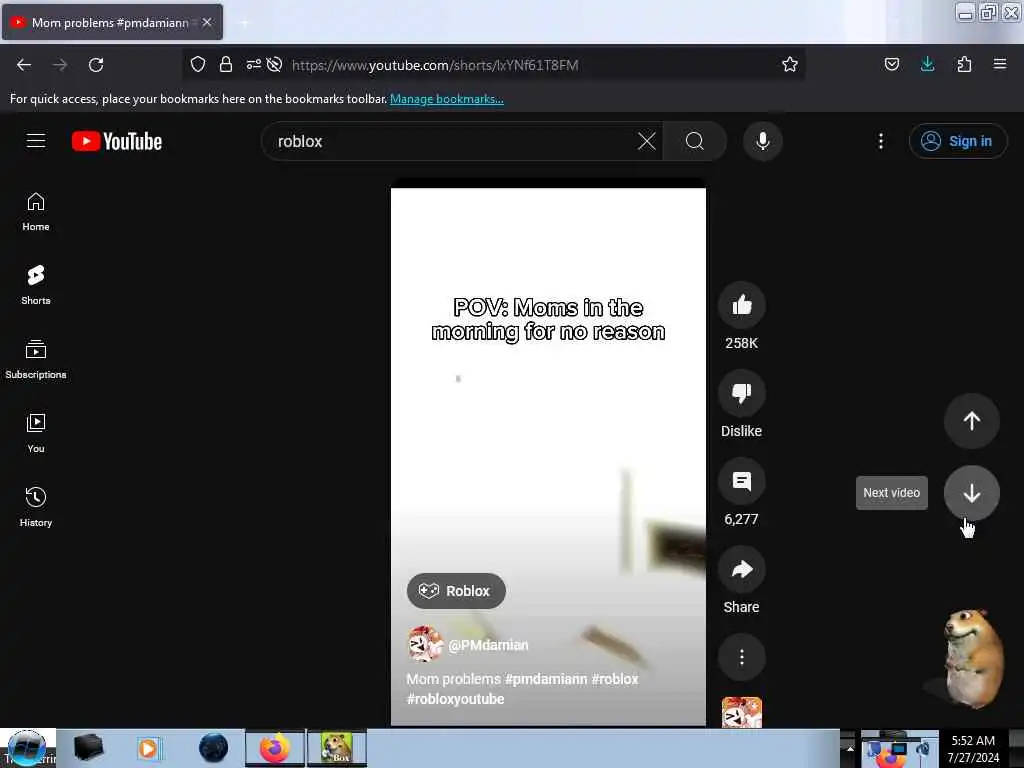Switch to Firefox in the taskbar
The image size is (1024, 768).
pos(275,748)
